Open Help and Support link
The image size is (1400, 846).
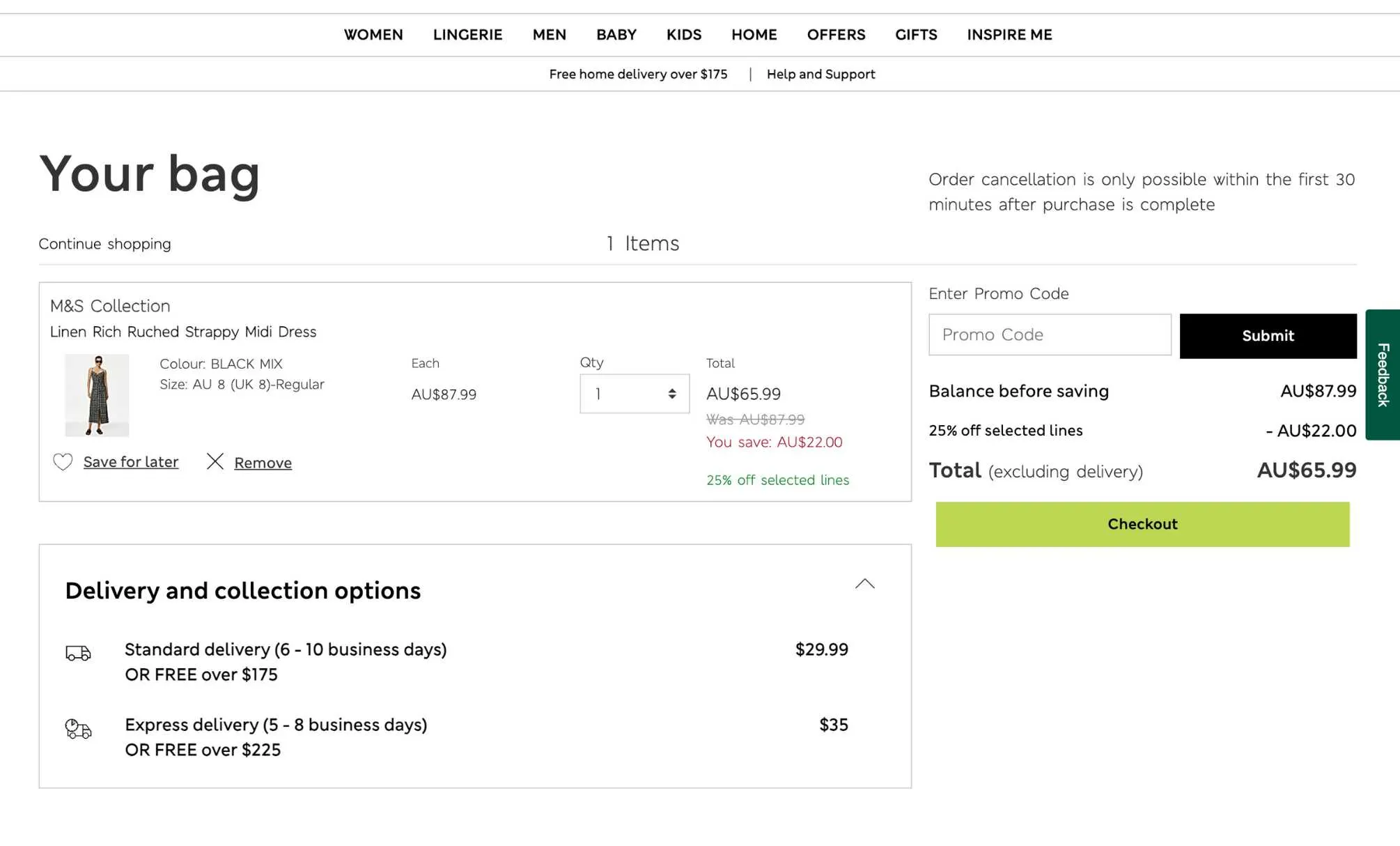click(x=820, y=75)
